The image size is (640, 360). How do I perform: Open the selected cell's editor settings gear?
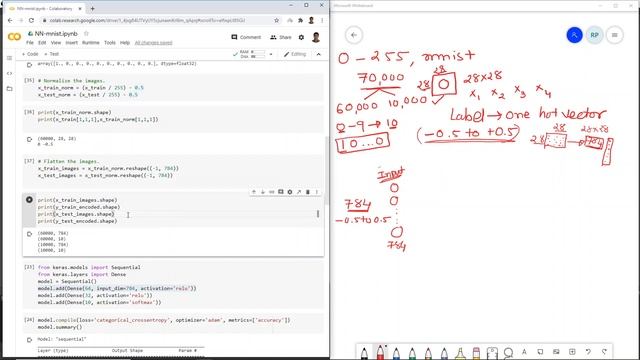tap(290, 192)
